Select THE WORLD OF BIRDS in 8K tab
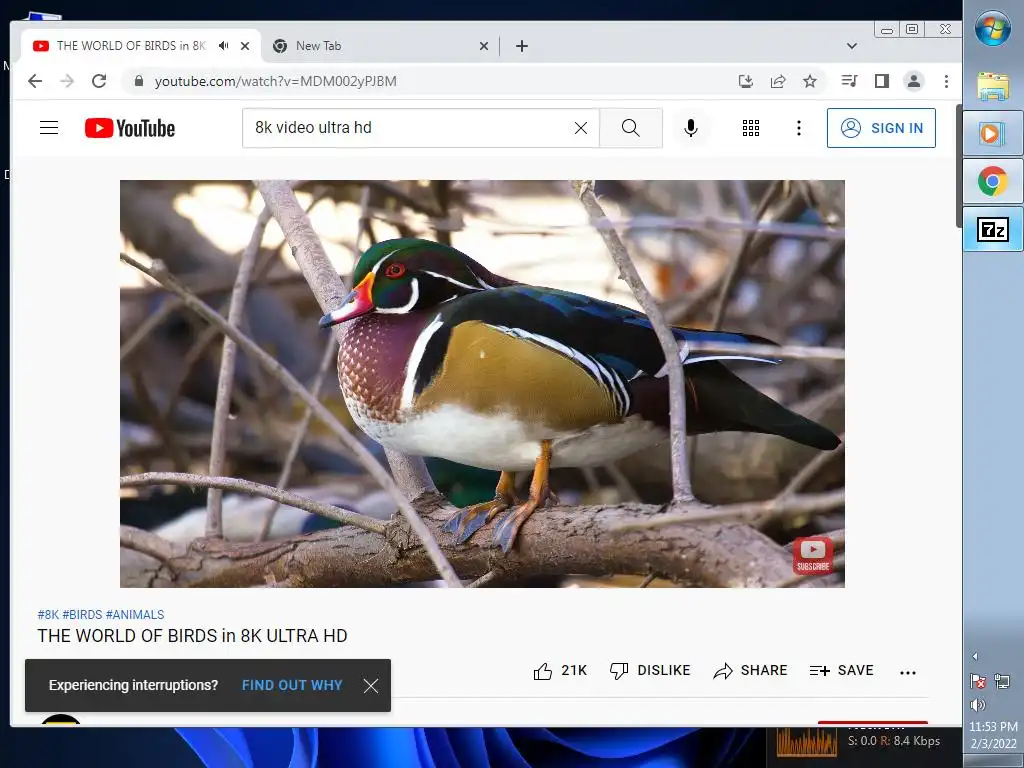 pos(131,46)
